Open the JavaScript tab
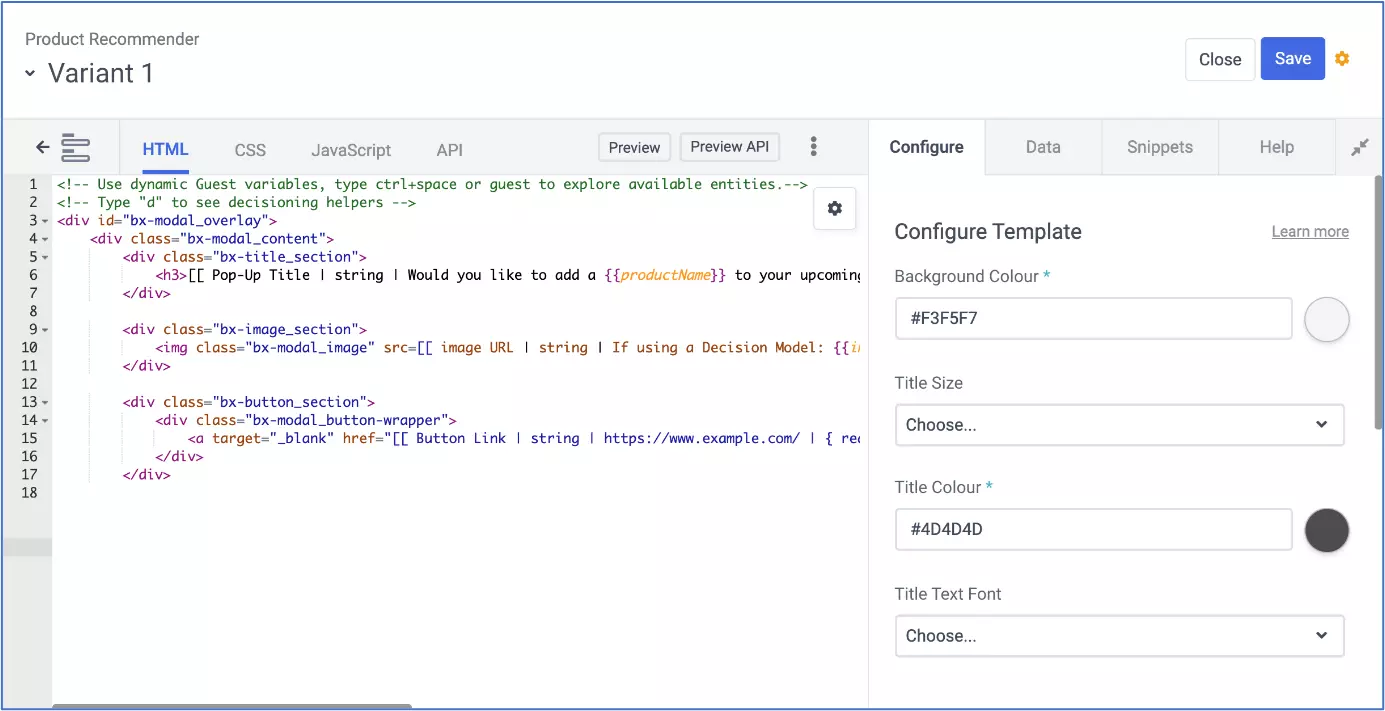Screen dimensions: 1385x711 (x=351, y=150)
